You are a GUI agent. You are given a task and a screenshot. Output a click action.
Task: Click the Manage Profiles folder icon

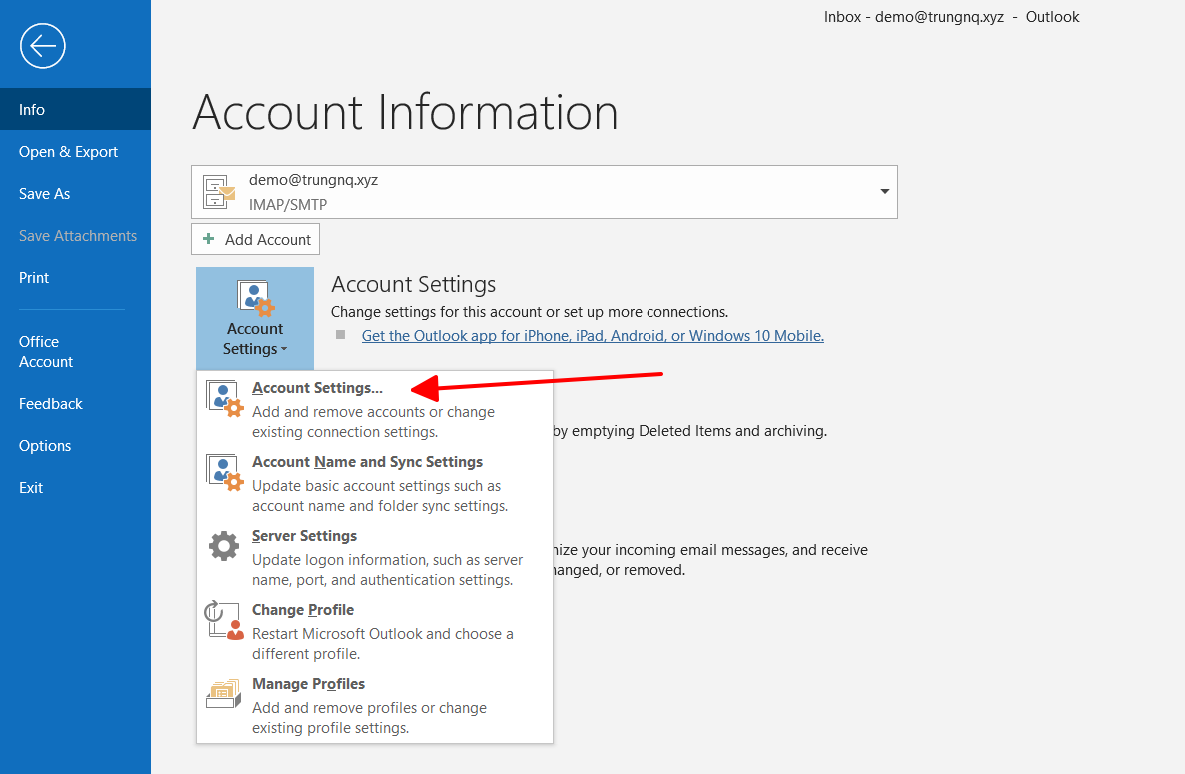[x=224, y=692]
